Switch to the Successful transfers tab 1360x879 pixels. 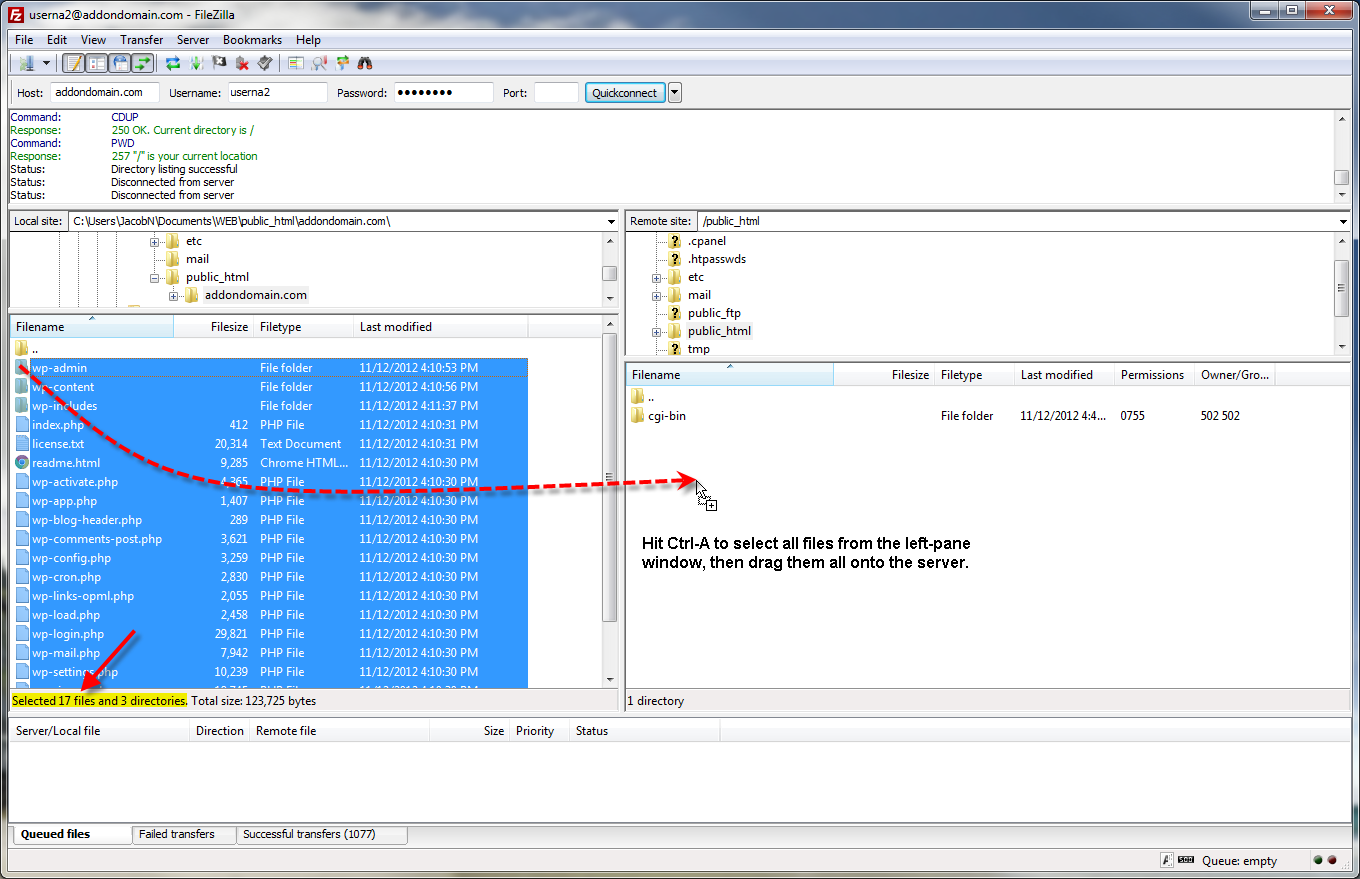pos(322,834)
